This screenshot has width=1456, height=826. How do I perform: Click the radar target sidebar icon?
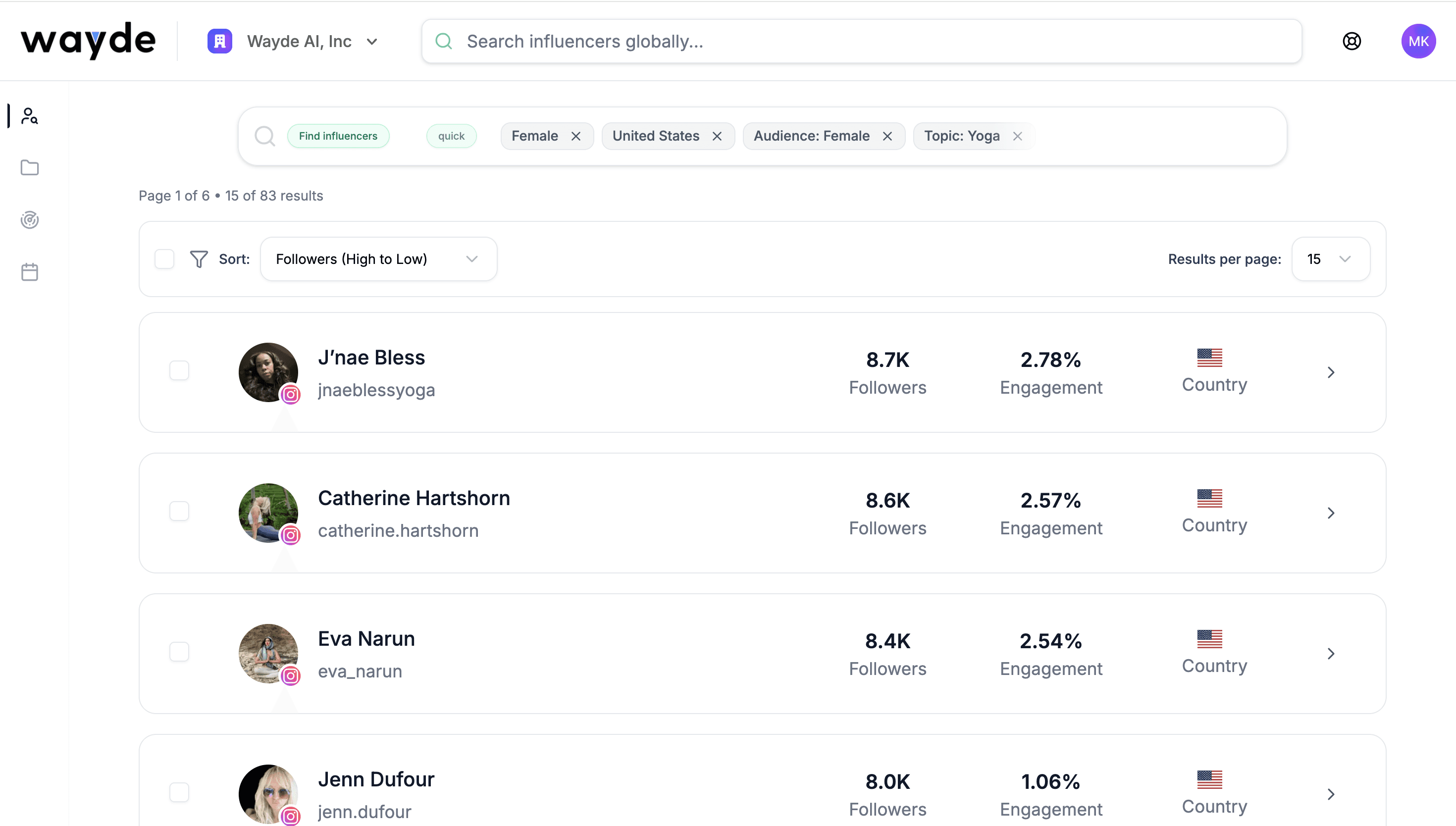pyautogui.click(x=30, y=220)
